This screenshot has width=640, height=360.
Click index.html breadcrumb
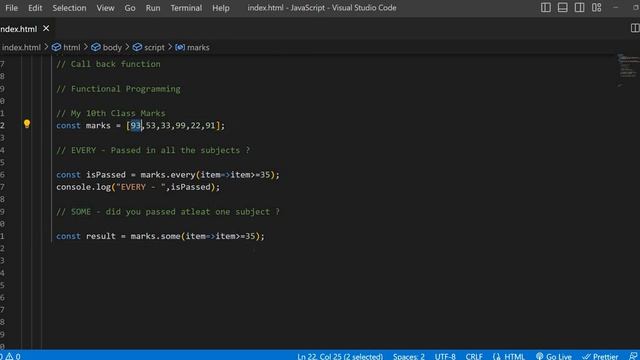[21, 47]
